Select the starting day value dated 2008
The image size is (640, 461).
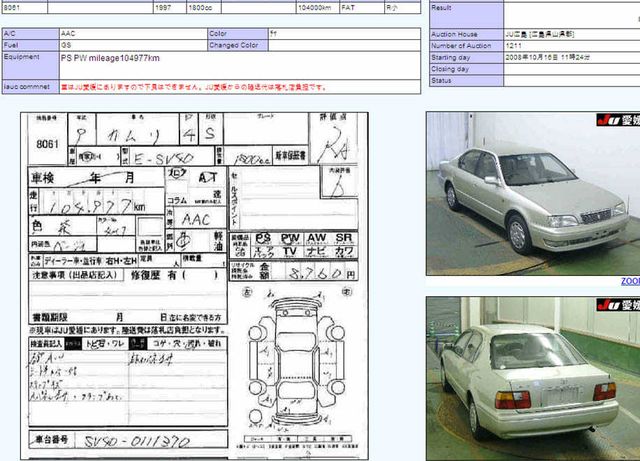click(x=547, y=58)
